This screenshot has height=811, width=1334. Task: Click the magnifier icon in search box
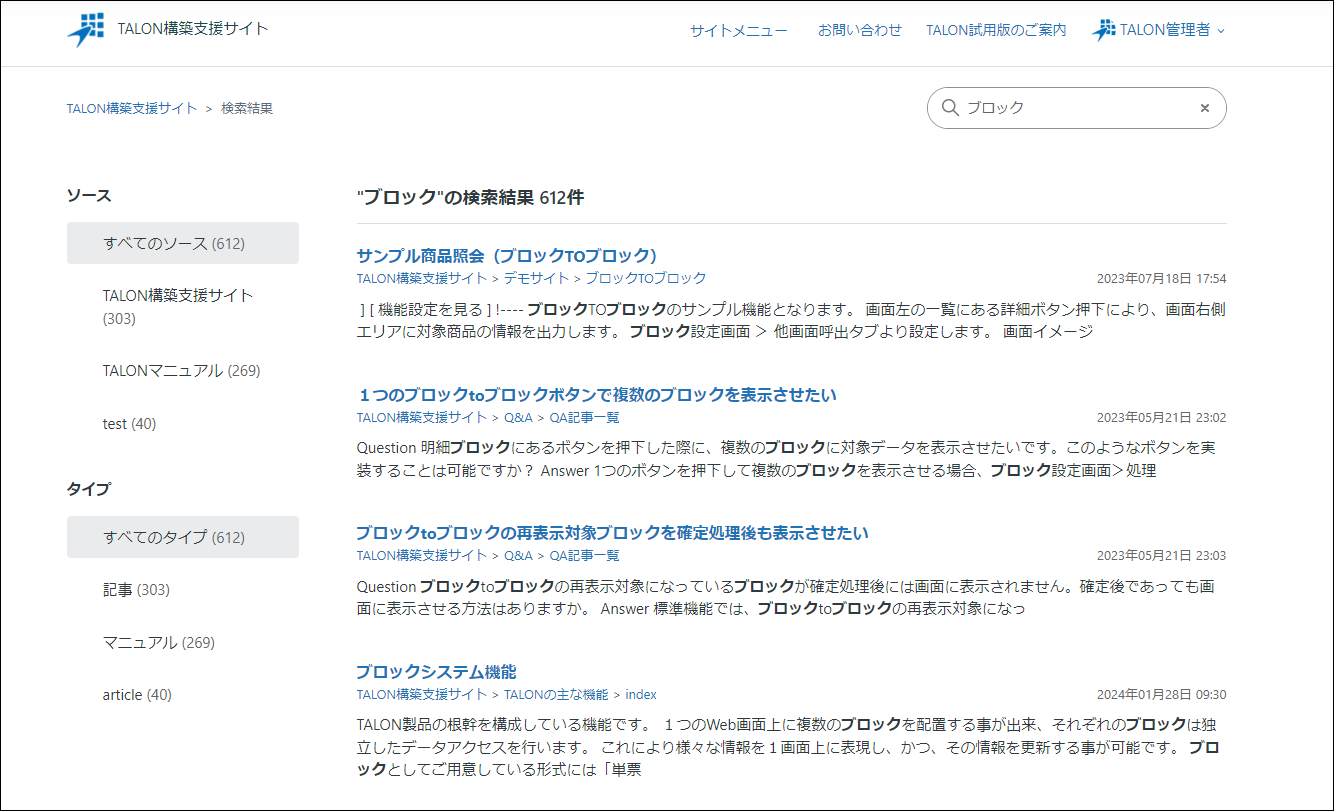950,107
